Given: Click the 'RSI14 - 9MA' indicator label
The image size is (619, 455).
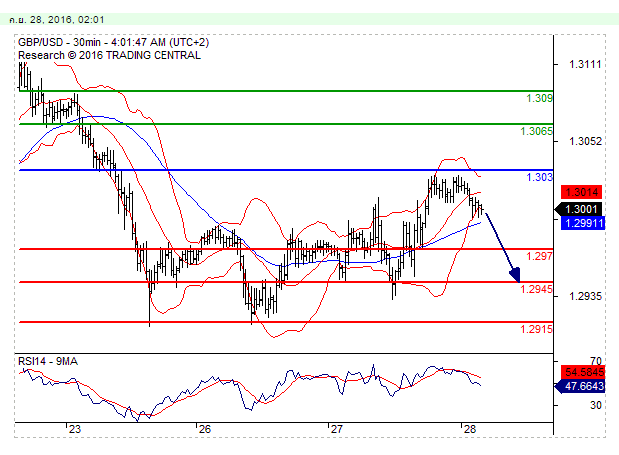Looking at the screenshot, I should point(48,361).
